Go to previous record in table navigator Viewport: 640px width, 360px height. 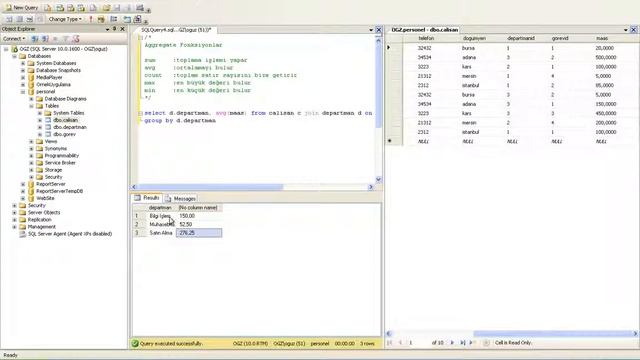pos(400,343)
